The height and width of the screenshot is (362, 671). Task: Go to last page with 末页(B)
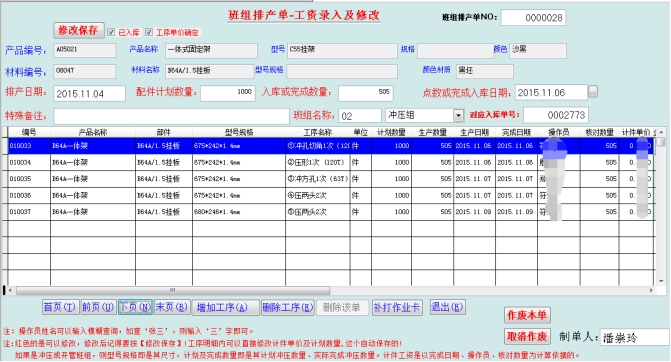pos(172,307)
